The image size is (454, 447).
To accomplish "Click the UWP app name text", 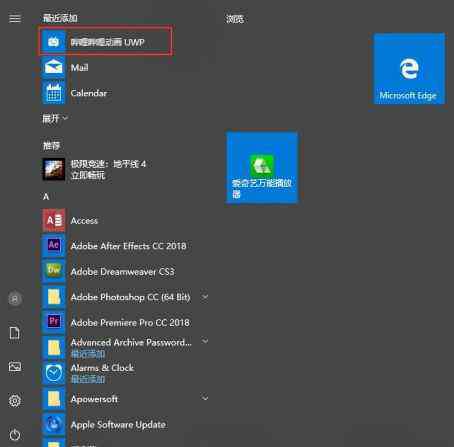I will point(107,42).
